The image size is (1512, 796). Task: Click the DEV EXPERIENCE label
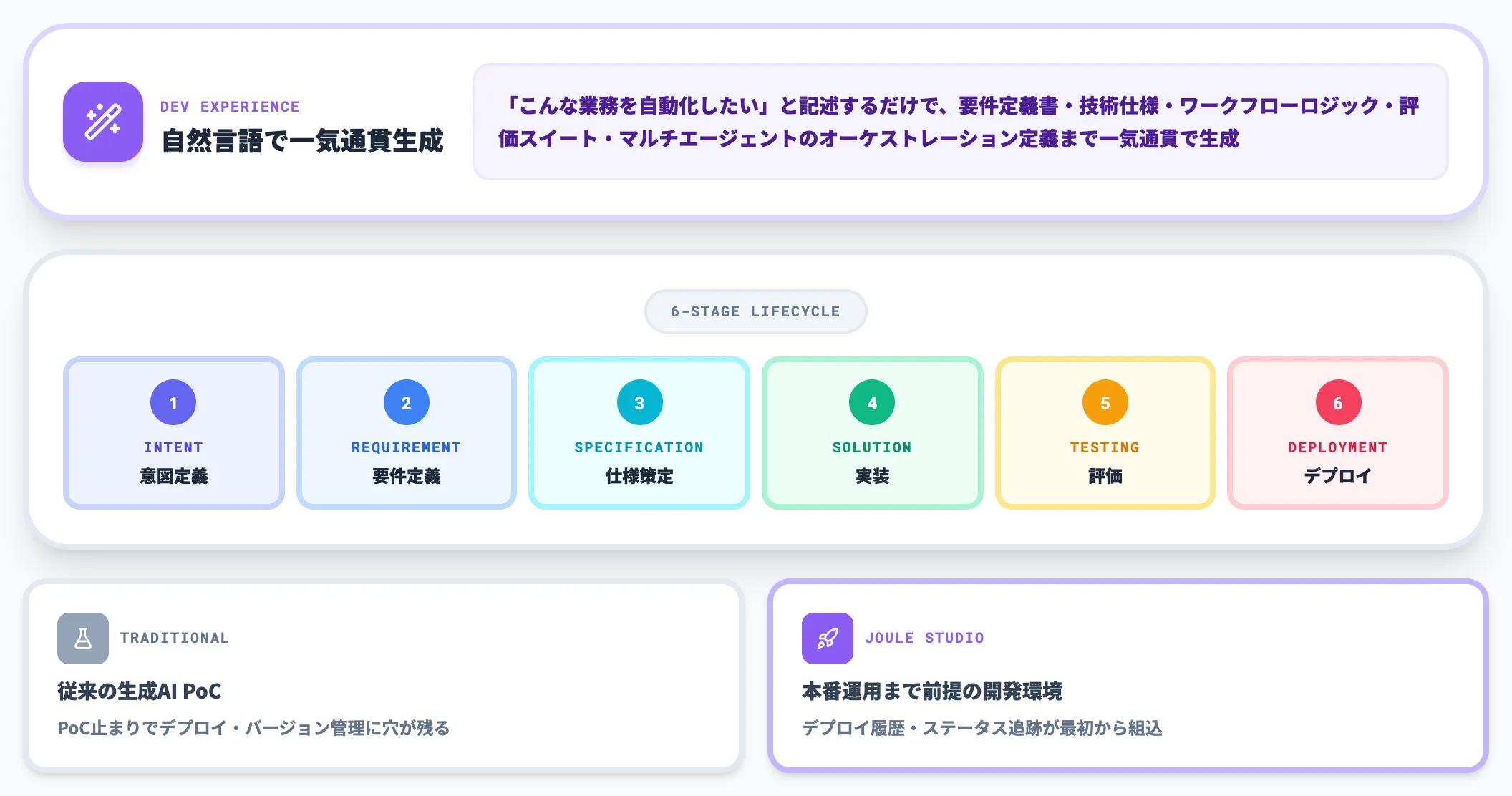pyautogui.click(x=230, y=107)
